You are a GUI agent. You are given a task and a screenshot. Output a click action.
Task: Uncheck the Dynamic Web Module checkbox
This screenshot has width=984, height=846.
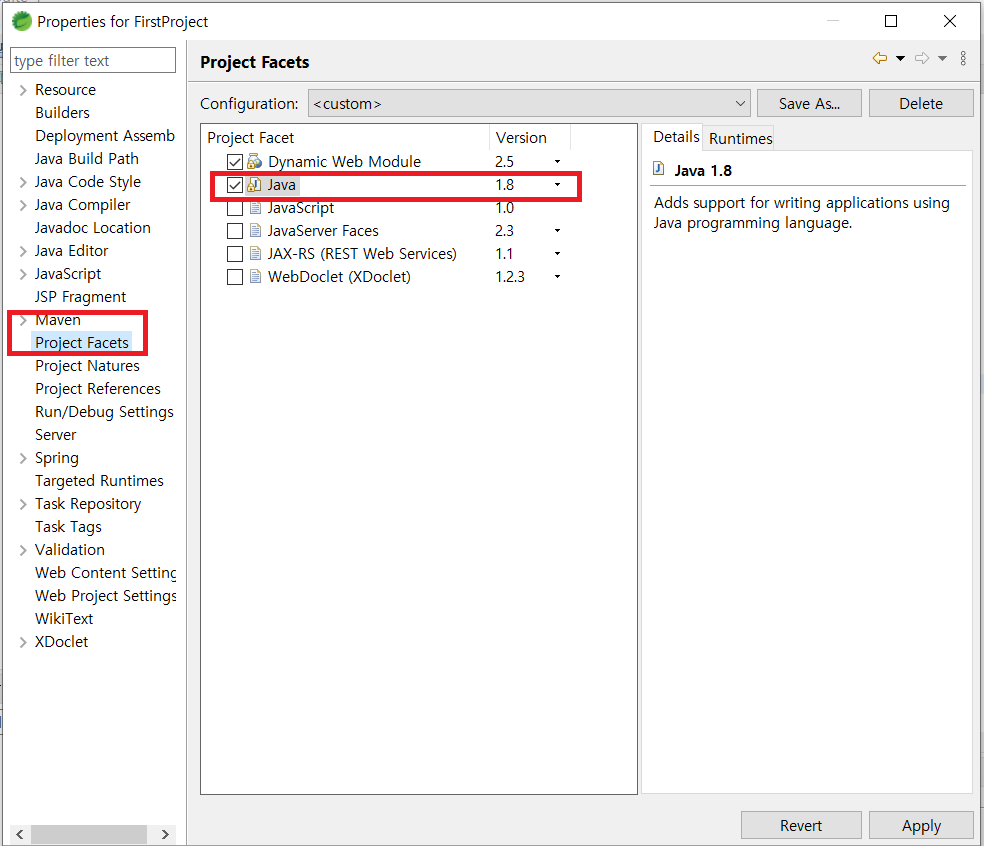235,162
